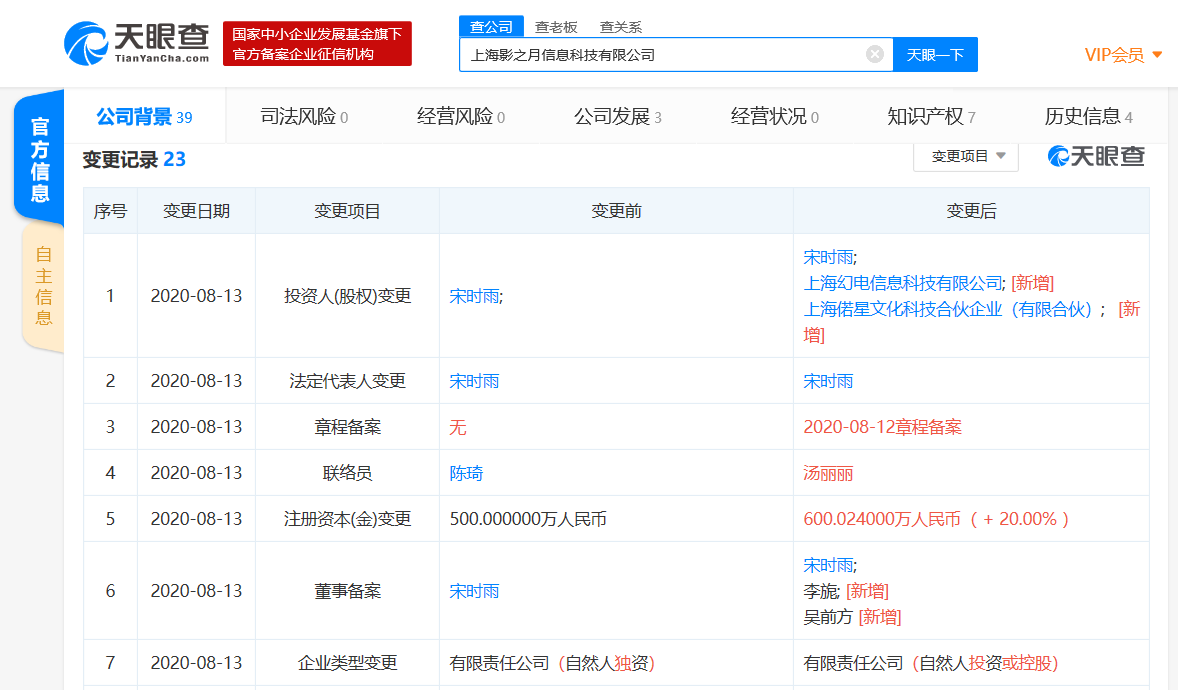The width and height of the screenshot is (1178, 690).
Task: Click the 章程备案 change item cell
Action: pos(347,427)
